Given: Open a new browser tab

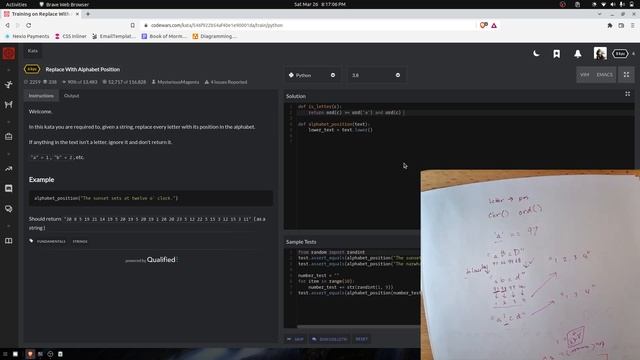Looking at the screenshot, I should pos(88,14).
